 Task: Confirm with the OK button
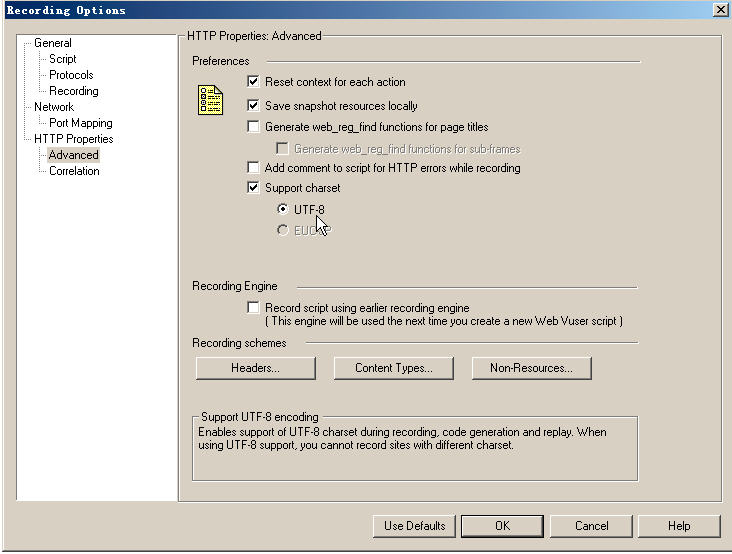[x=502, y=526]
